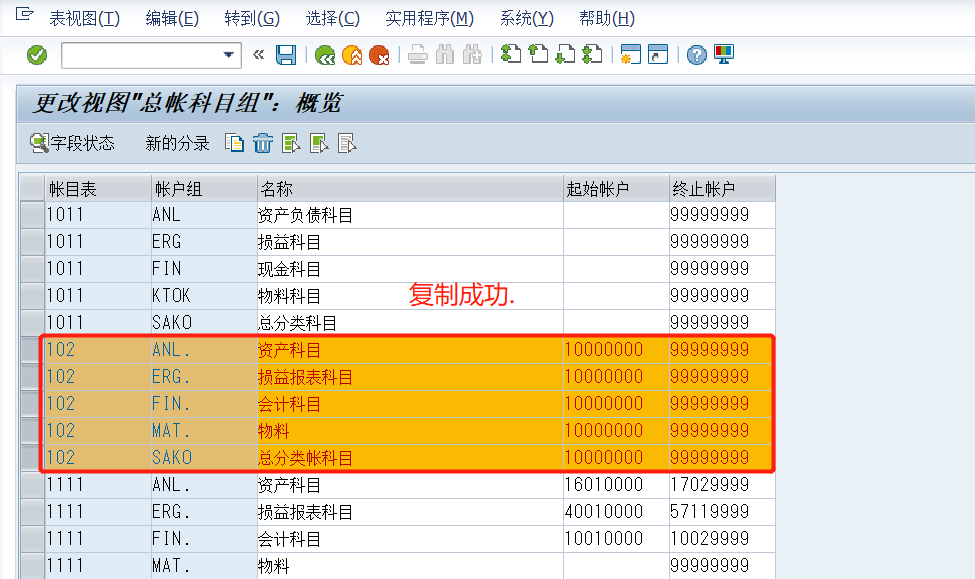This screenshot has height=579, width=975.
Task: Click the 起始帐户 column header
Action: tap(616, 188)
